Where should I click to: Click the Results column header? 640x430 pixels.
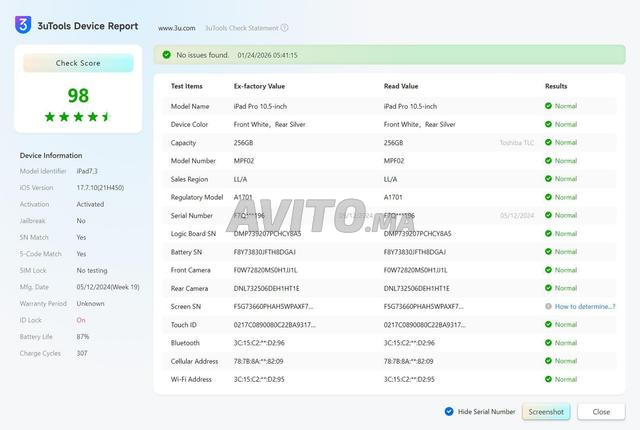coord(556,86)
